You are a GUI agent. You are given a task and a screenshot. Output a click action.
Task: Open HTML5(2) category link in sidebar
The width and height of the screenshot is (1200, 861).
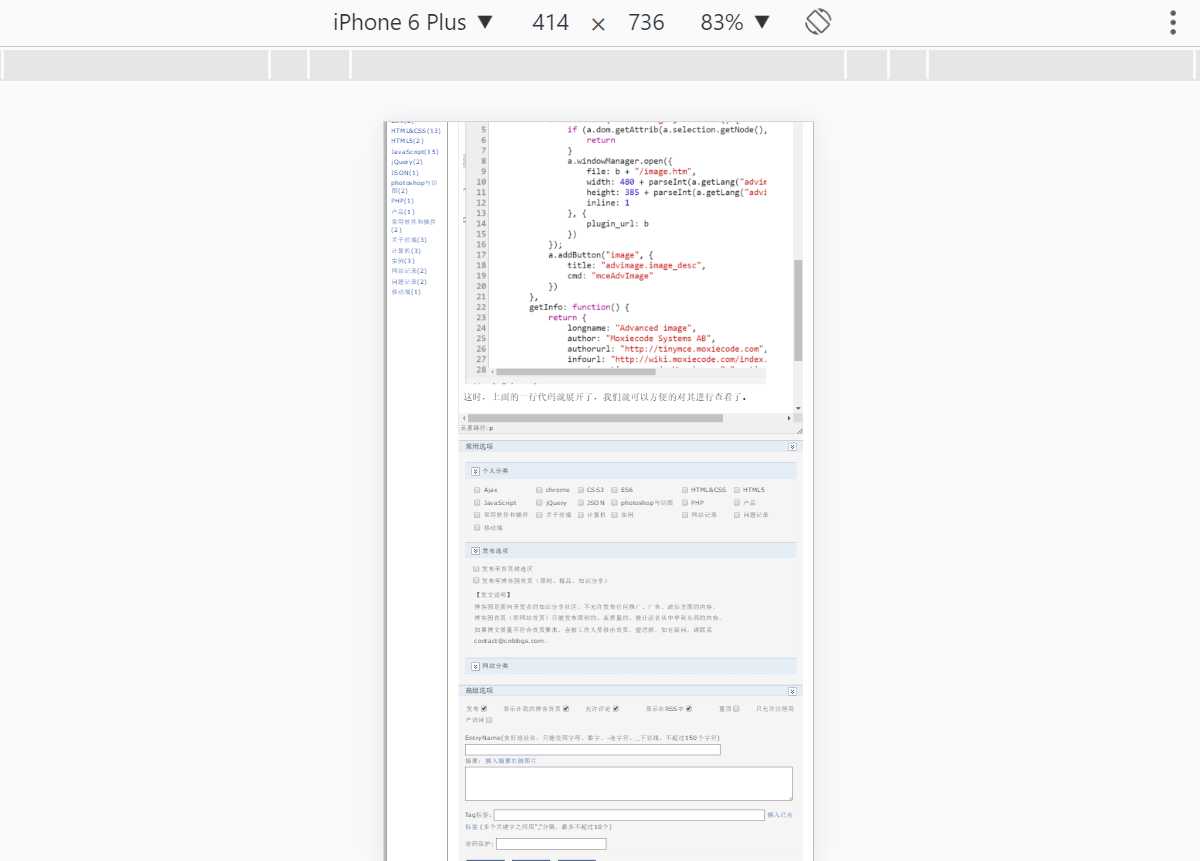point(408,141)
